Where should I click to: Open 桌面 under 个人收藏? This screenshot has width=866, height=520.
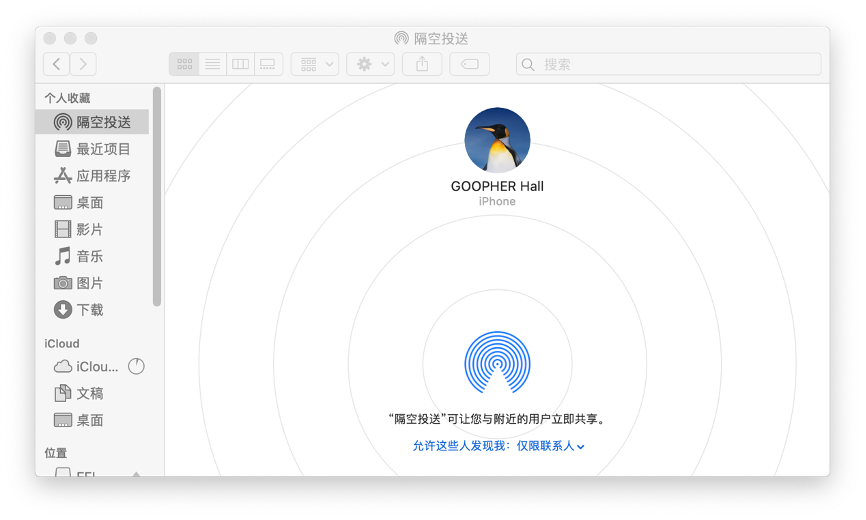point(92,203)
